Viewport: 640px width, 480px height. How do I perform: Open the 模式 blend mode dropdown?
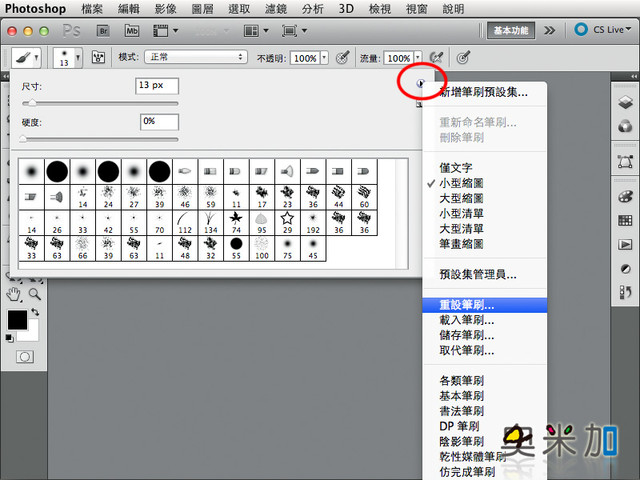tap(196, 57)
